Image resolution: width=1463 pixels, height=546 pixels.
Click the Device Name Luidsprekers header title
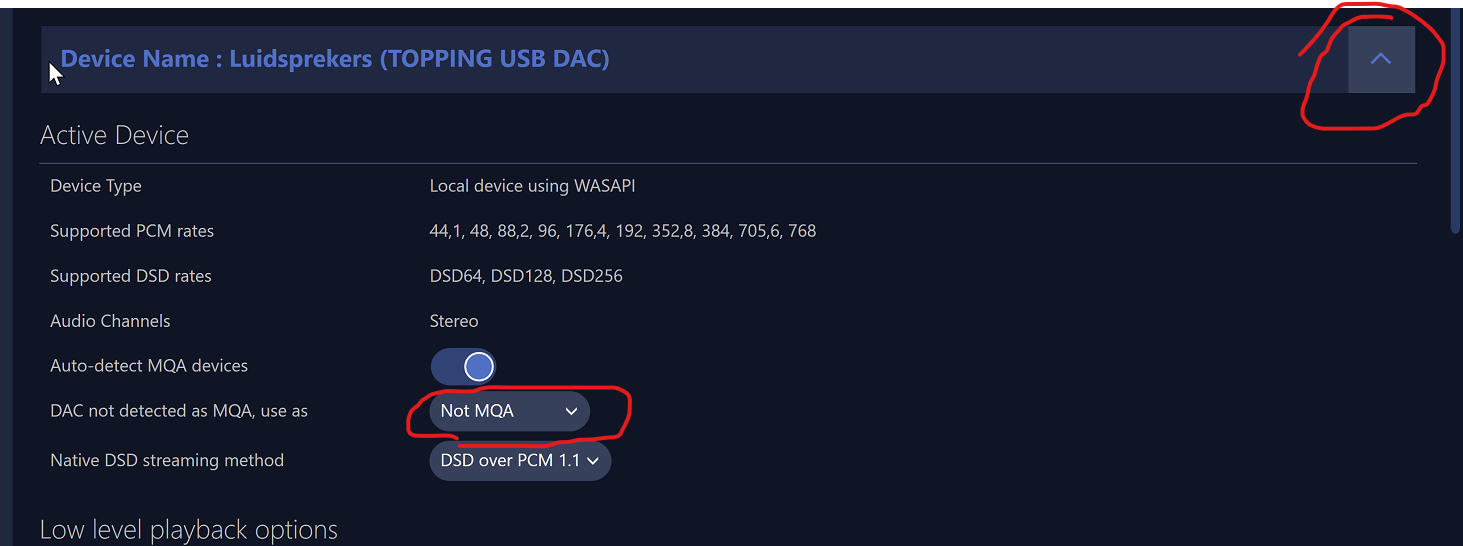pos(335,59)
